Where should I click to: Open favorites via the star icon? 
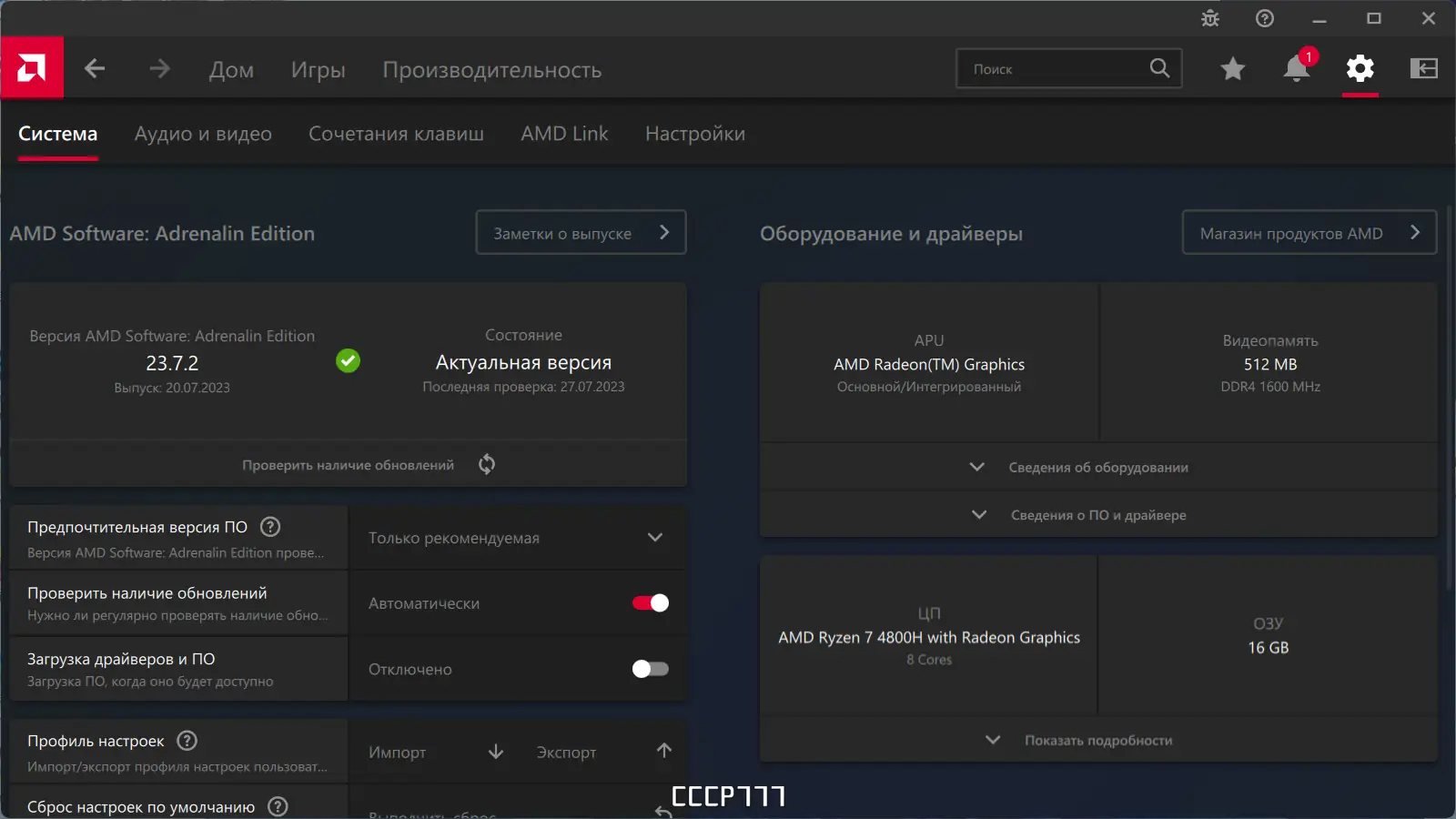[x=1233, y=68]
